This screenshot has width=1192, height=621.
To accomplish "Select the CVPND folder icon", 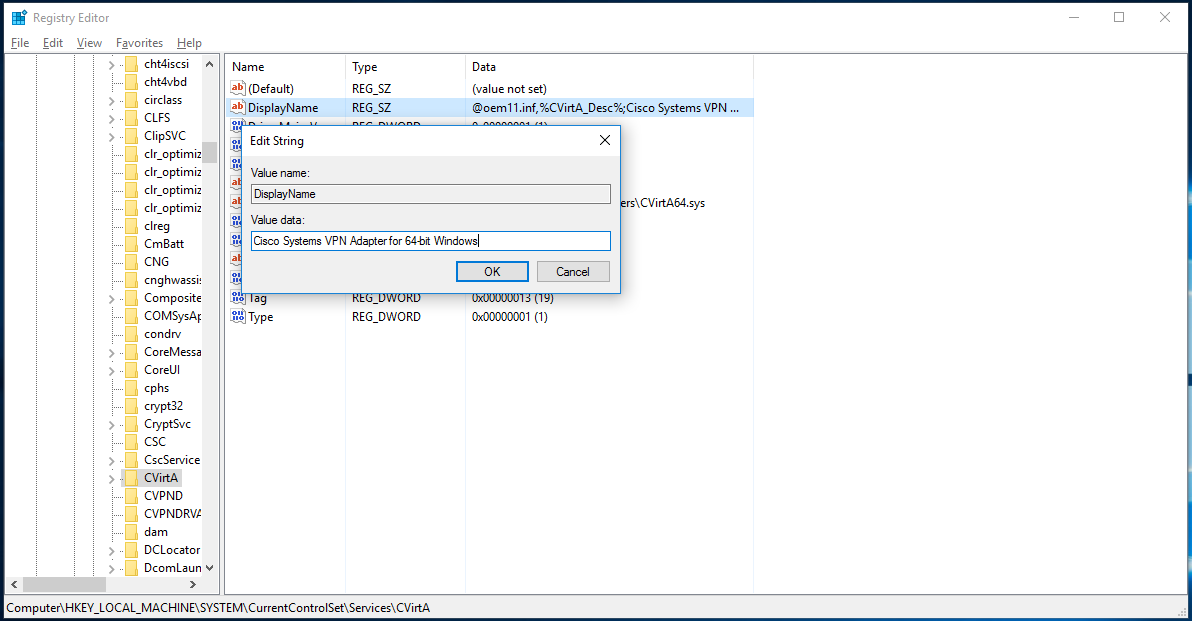I will (132, 496).
